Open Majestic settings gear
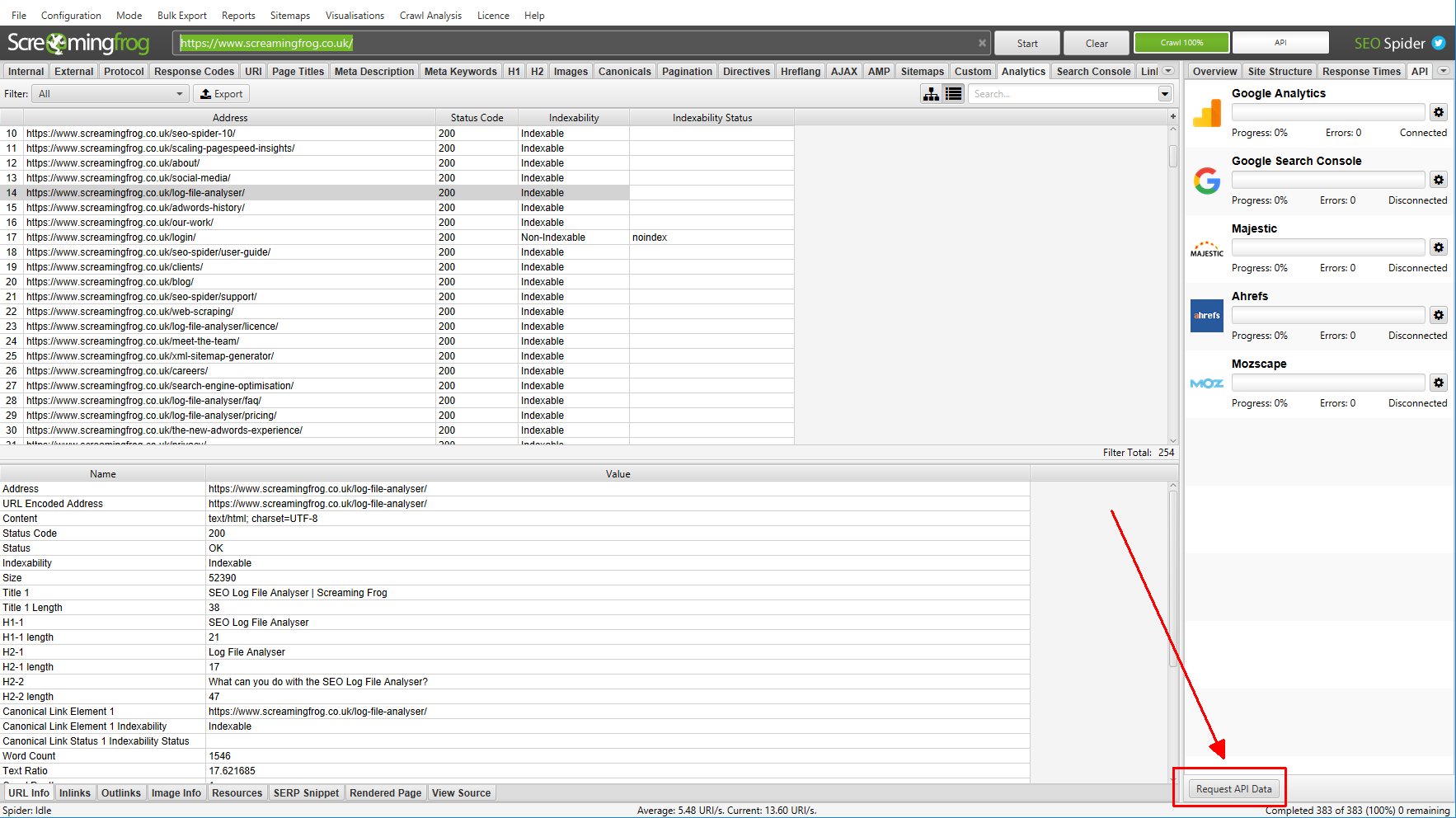1456x818 pixels. (x=1438, y=247)
